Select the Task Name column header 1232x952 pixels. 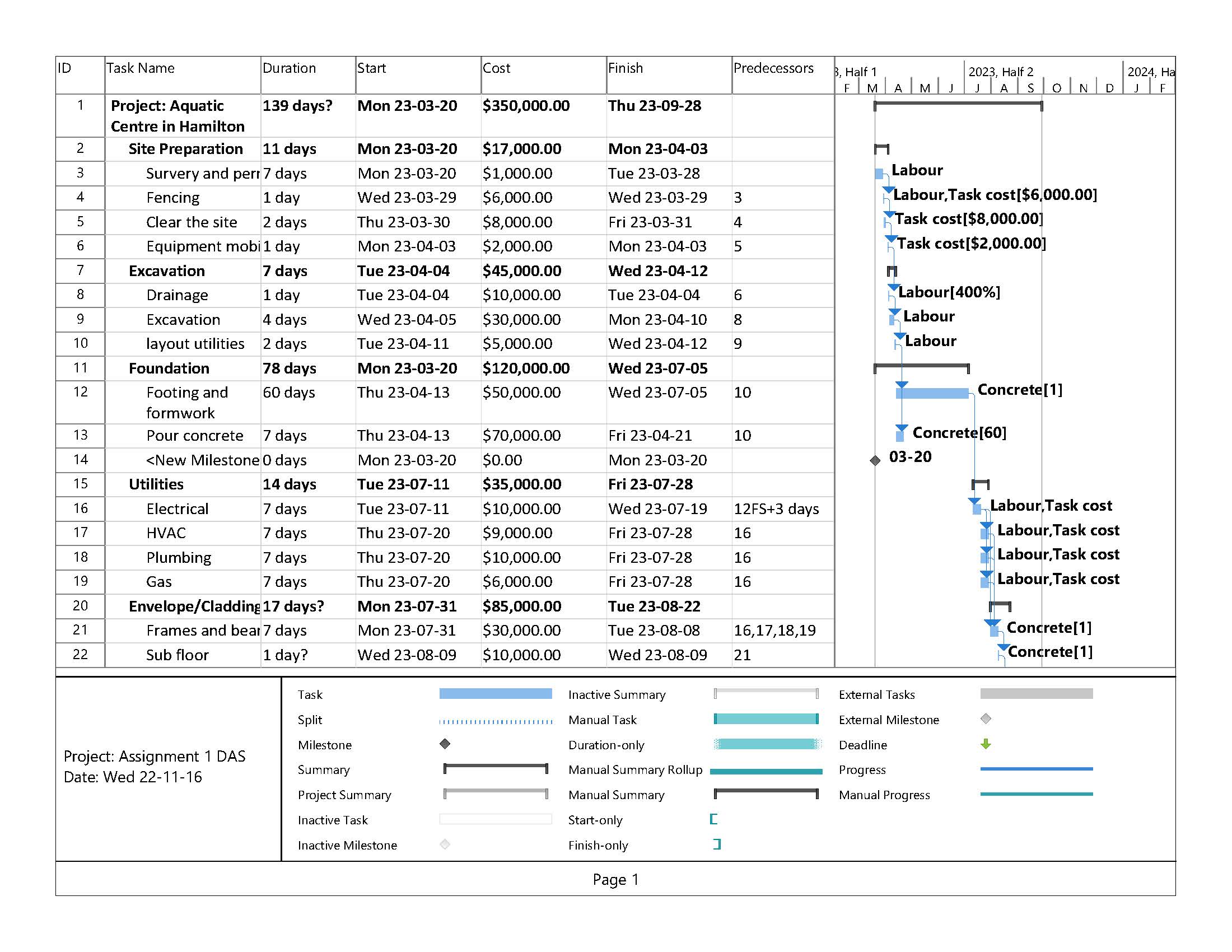click(x=141, y=68)
